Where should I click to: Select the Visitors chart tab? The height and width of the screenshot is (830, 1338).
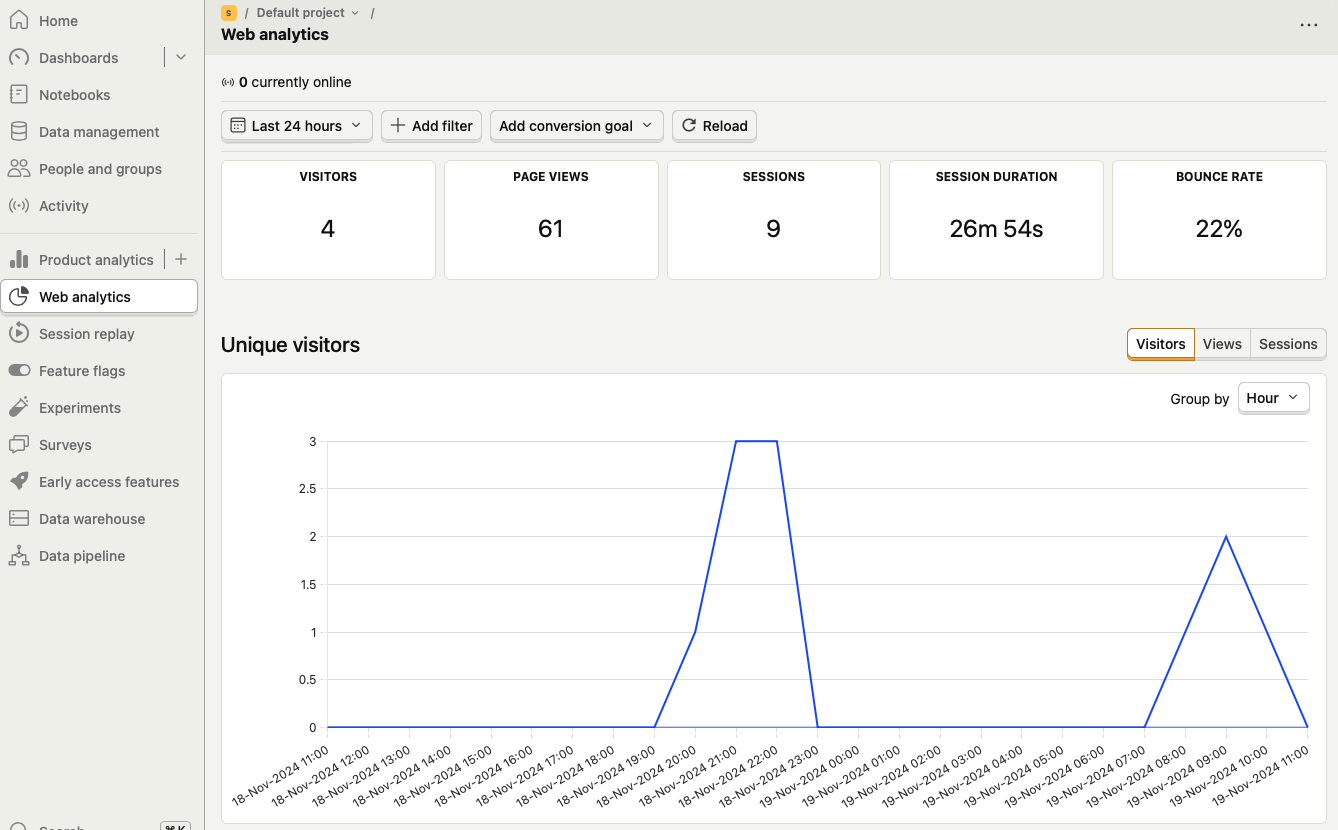[x=1161, y=344]
